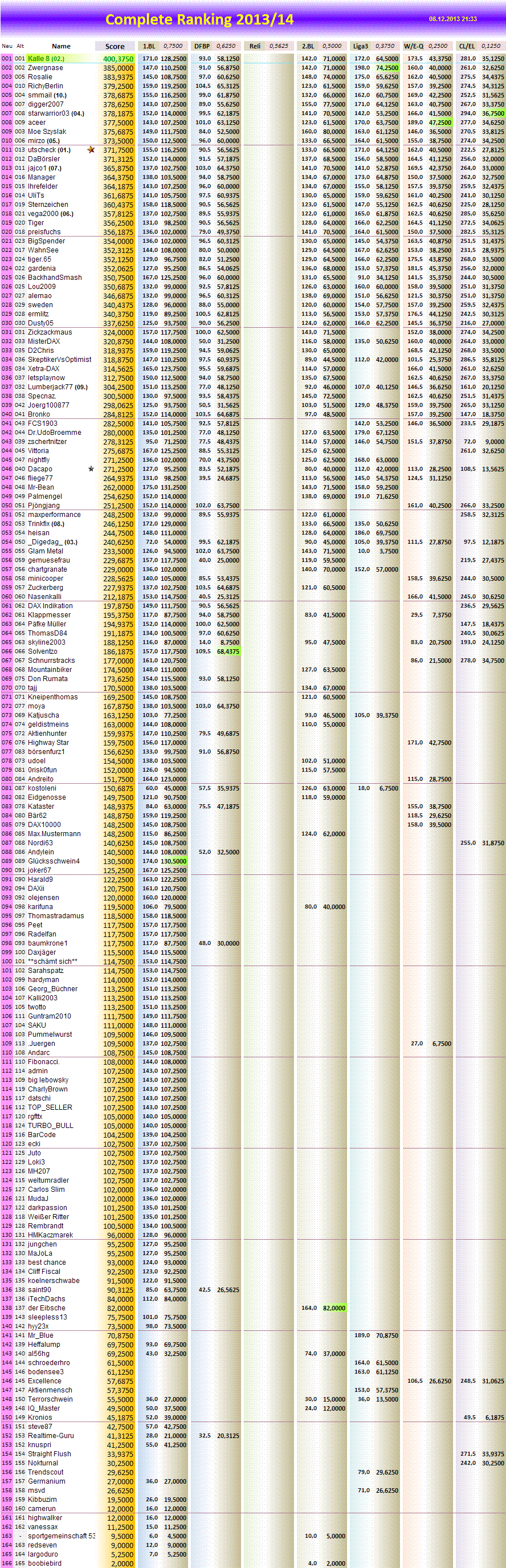Screen dimensions: 506x1568
Task: Click the Liga3 column header
Action: [x=361, y=46]
